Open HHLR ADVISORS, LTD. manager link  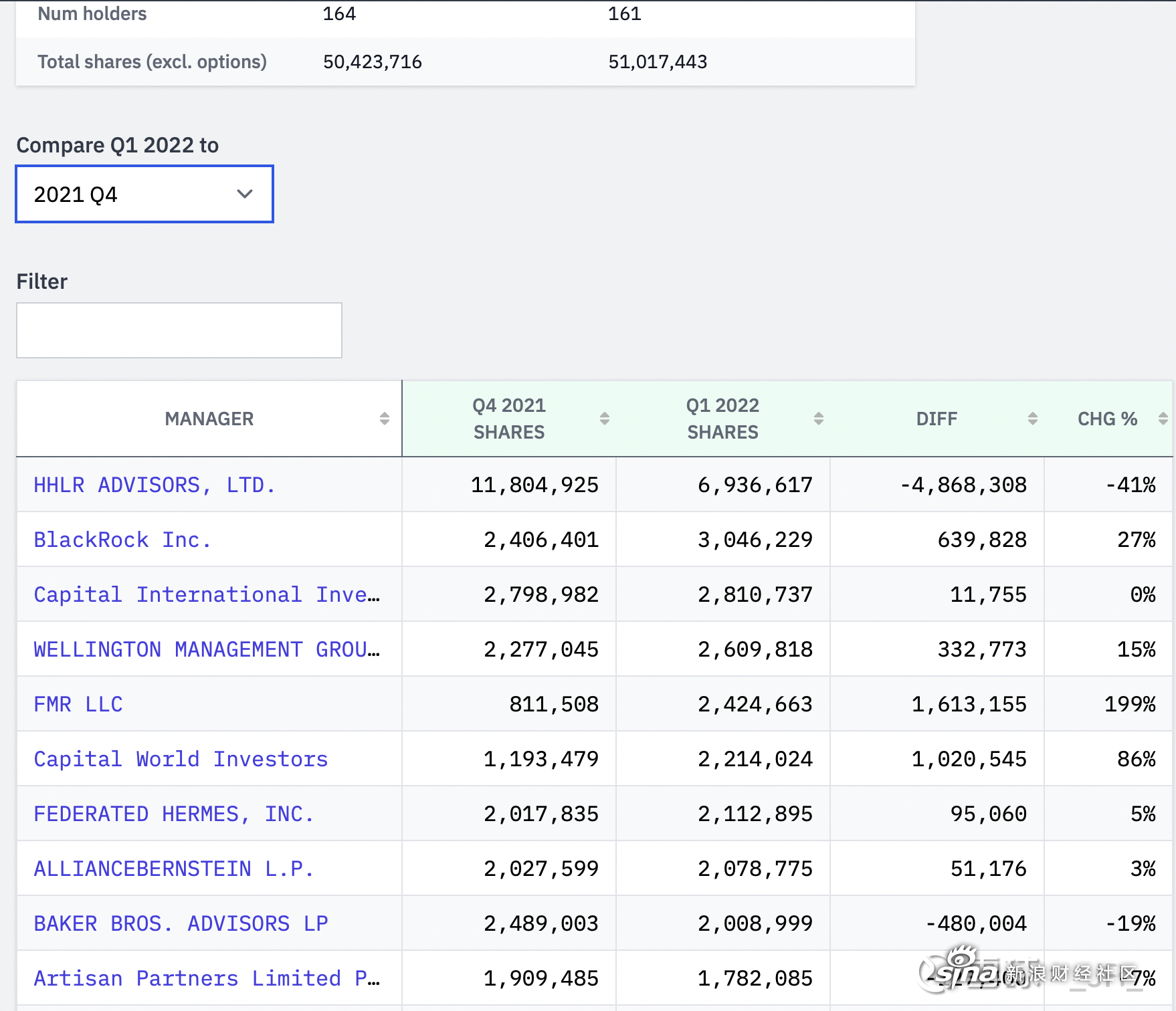(155, 485)
